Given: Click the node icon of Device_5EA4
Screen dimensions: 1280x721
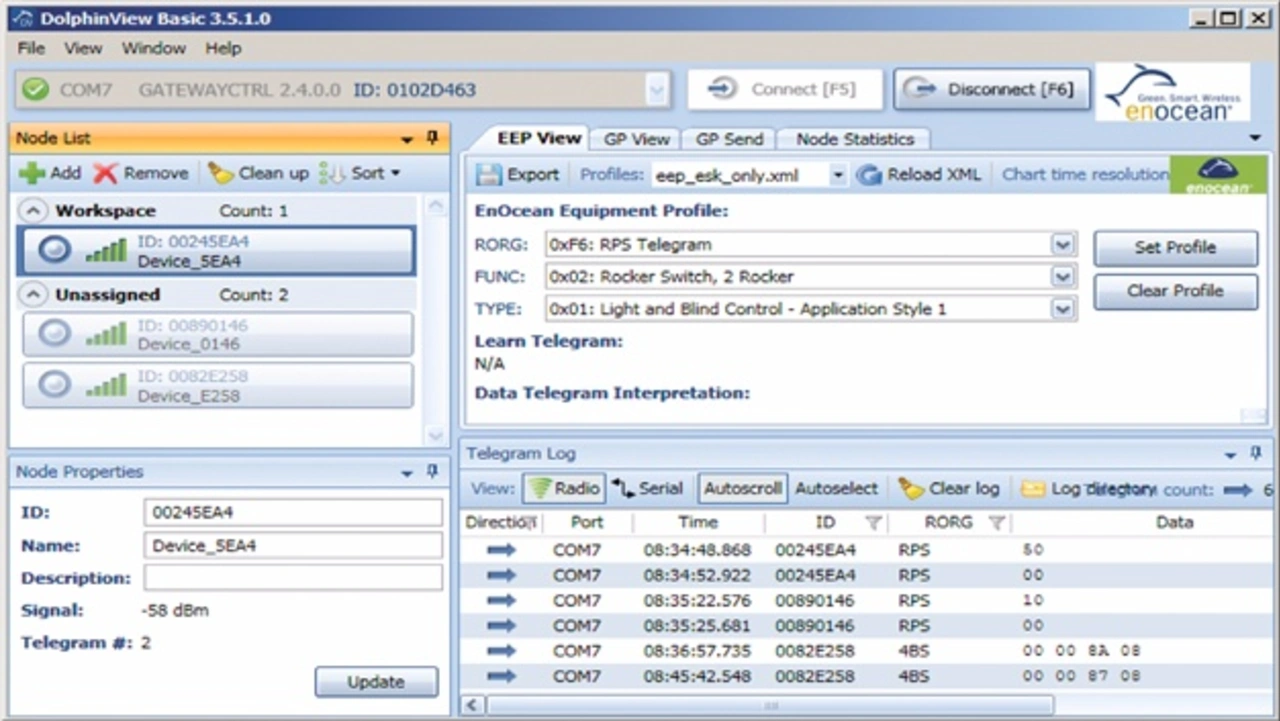Looking at the screenshot, I should pyautogui.click(x=55, y=250).
